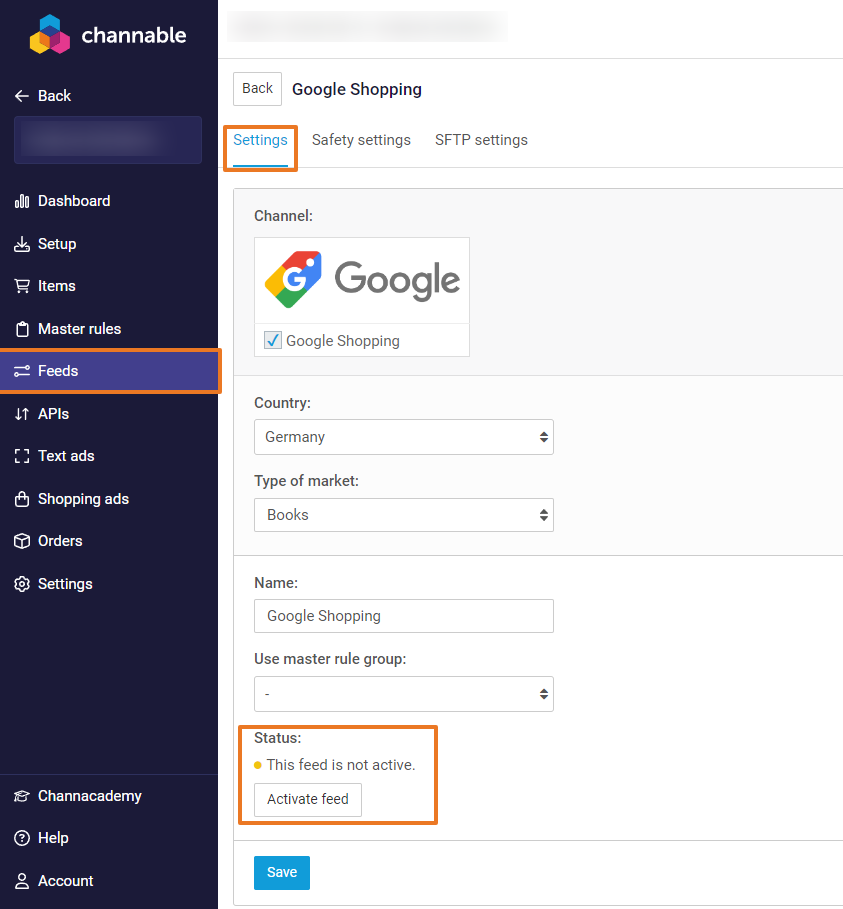Click the Back link in the sidebar
This screenshot has width=843, height=909.
click(x=43, y=96)
